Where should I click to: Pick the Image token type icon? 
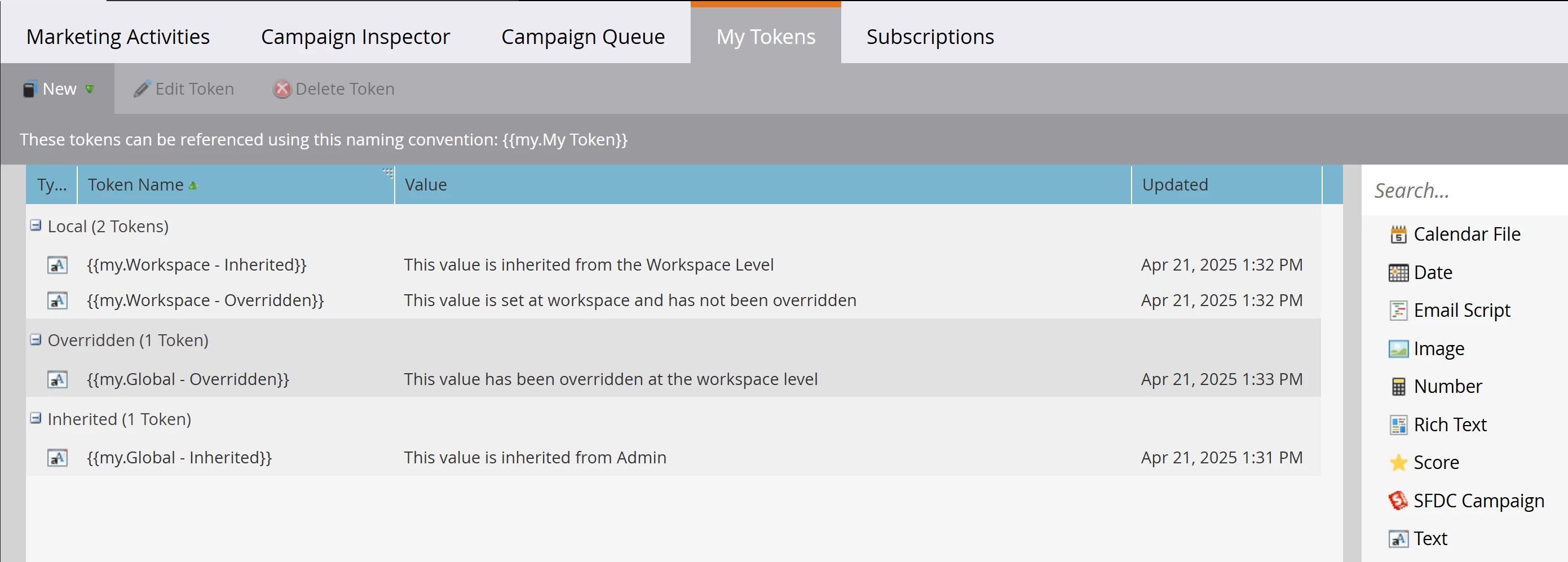tap(1398, 348)
